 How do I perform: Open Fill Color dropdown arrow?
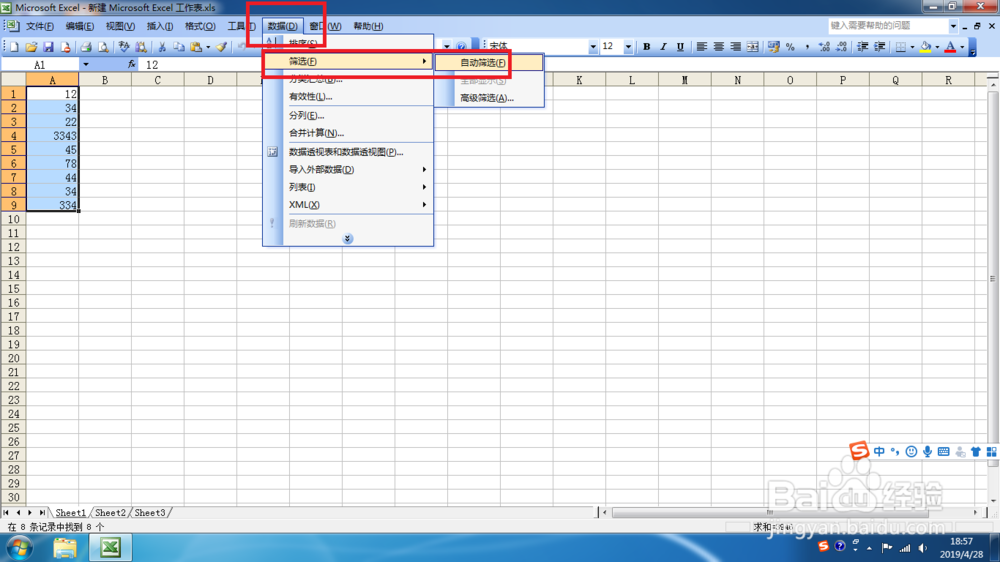tap(938, 47)
